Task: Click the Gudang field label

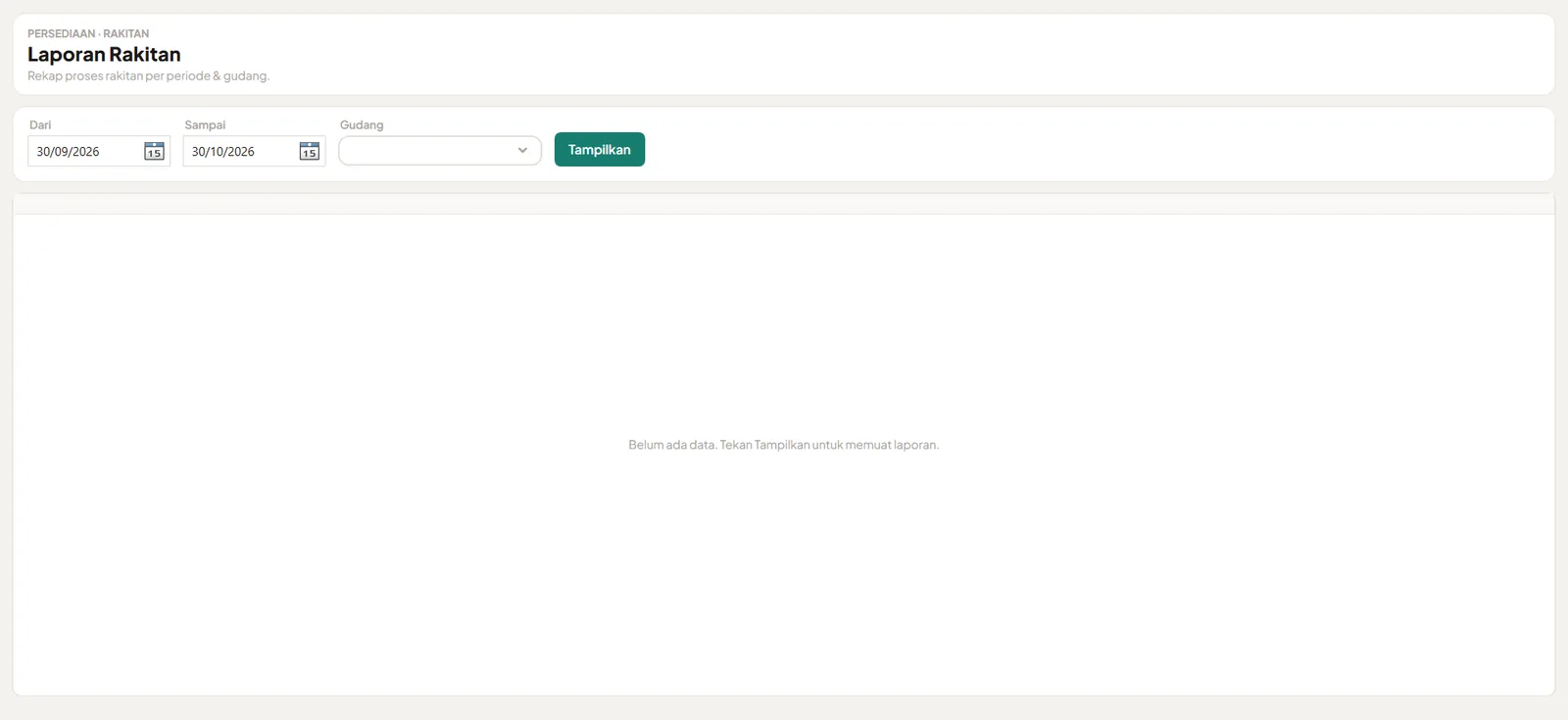Action: coord(362,124)
